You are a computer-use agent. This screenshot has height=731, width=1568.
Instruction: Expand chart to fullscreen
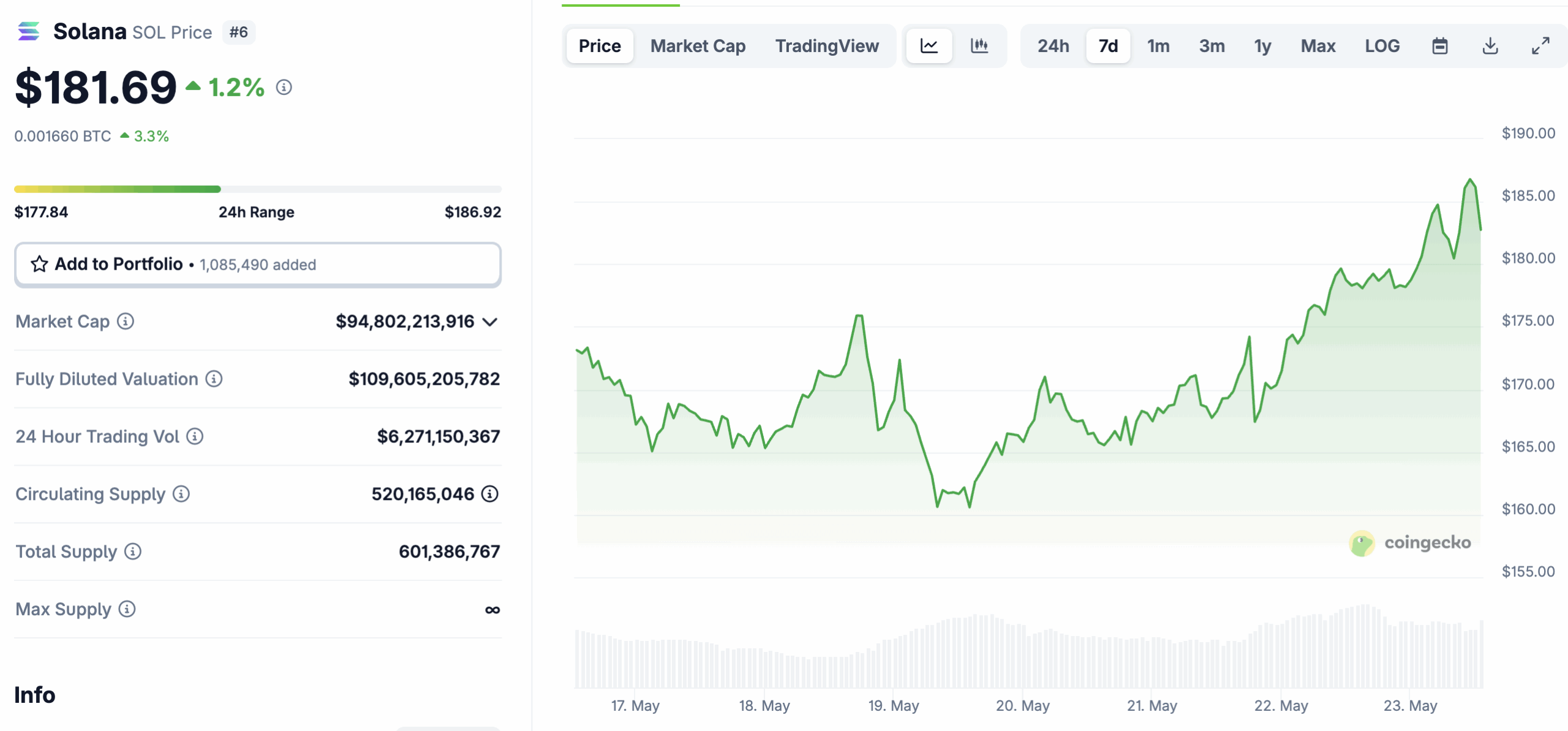tap(1540, 46)
